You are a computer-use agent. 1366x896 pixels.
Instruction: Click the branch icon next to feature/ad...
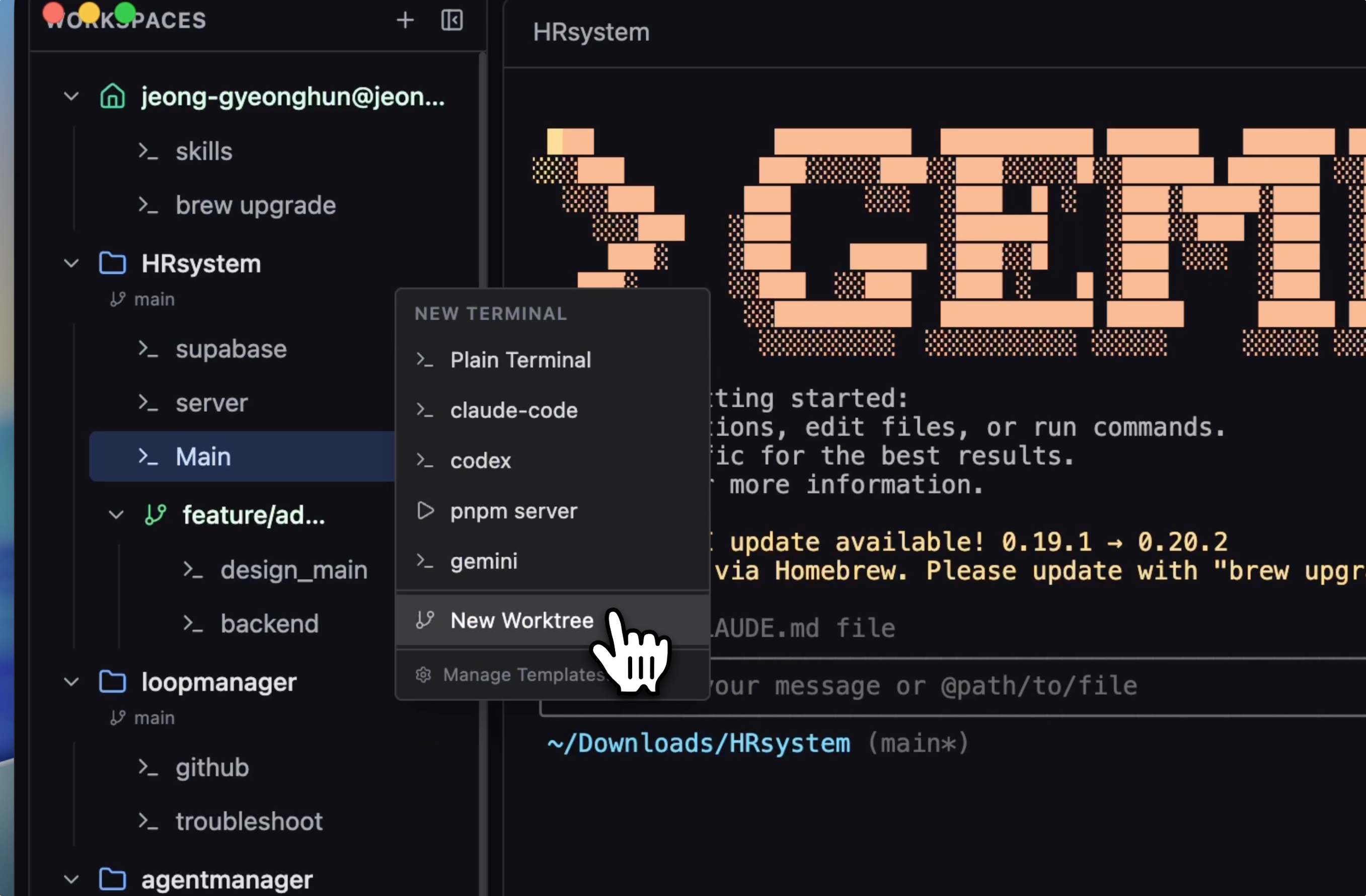pos(155,515)
